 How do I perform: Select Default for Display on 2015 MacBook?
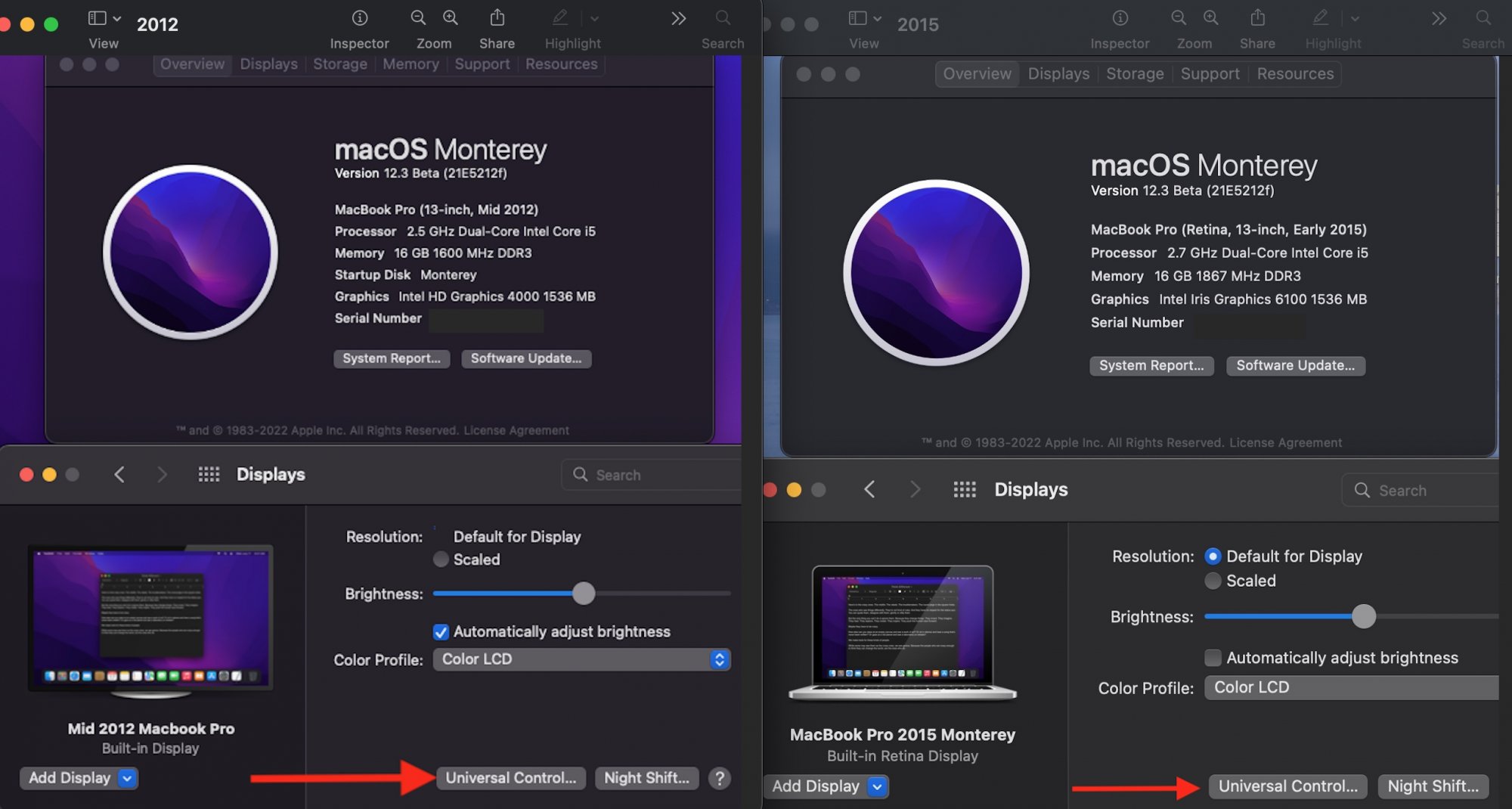1213,556
